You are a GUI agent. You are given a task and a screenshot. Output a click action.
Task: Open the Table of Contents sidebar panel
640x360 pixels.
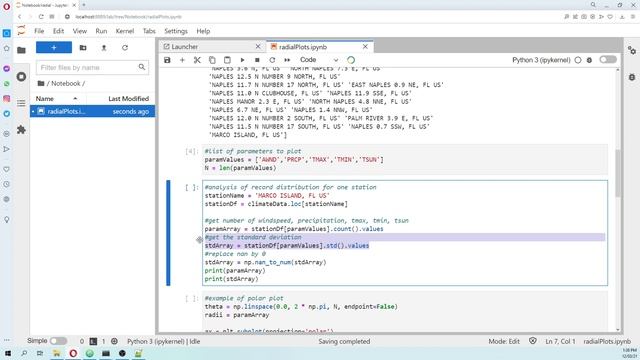(21, 103)
